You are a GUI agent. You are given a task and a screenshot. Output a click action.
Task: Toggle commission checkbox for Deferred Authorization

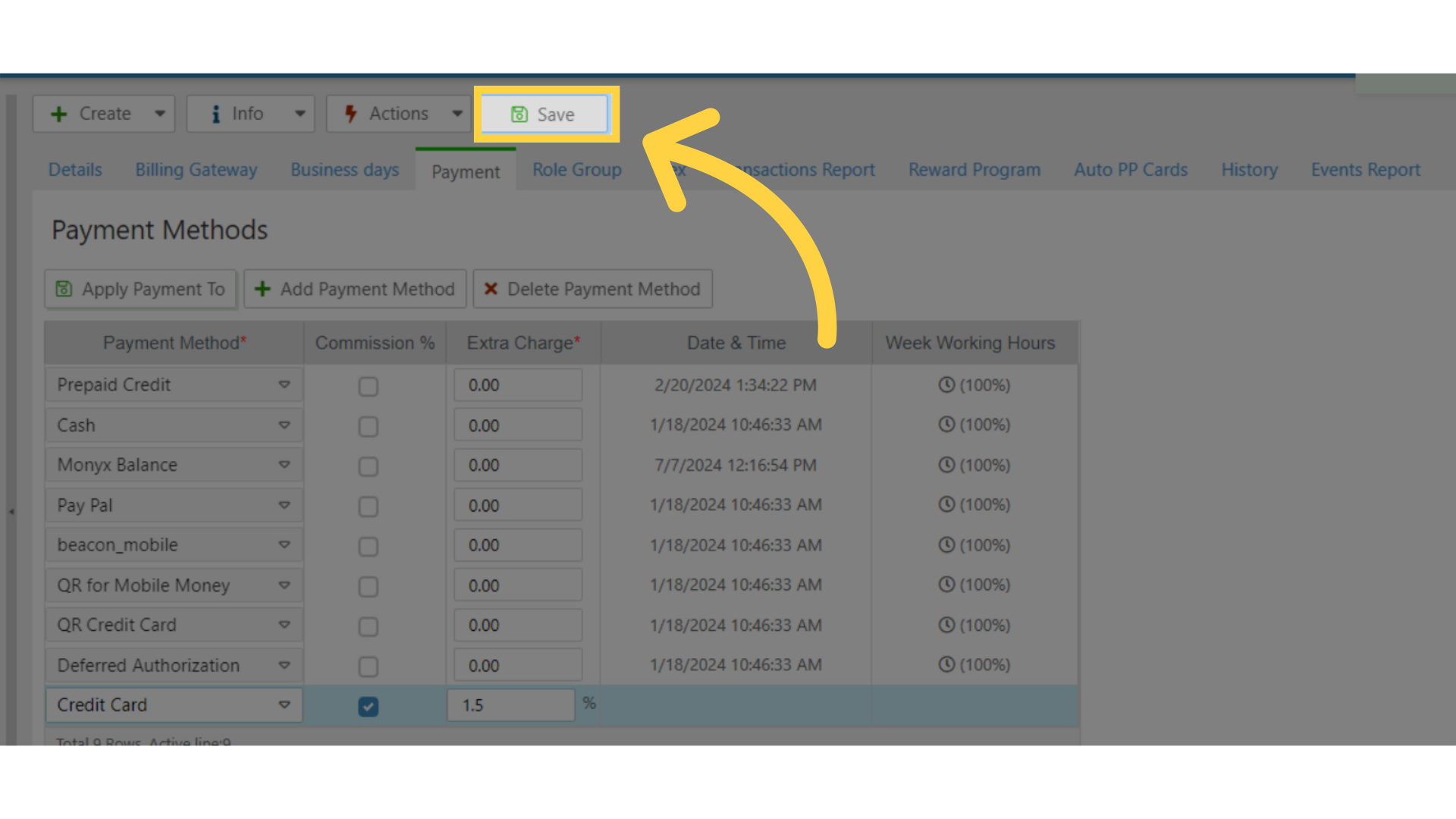pos(368,667)
